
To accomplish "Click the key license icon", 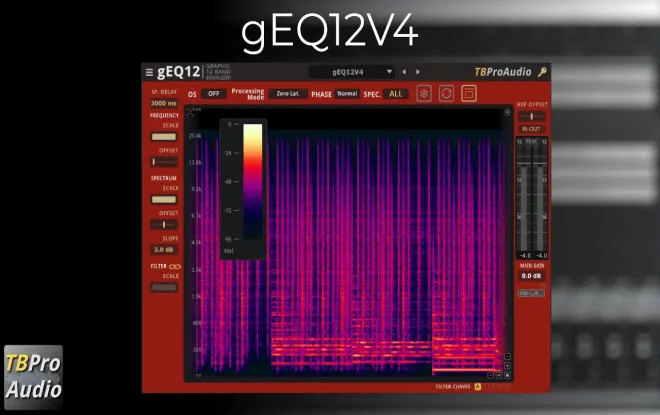I will 542,72.
